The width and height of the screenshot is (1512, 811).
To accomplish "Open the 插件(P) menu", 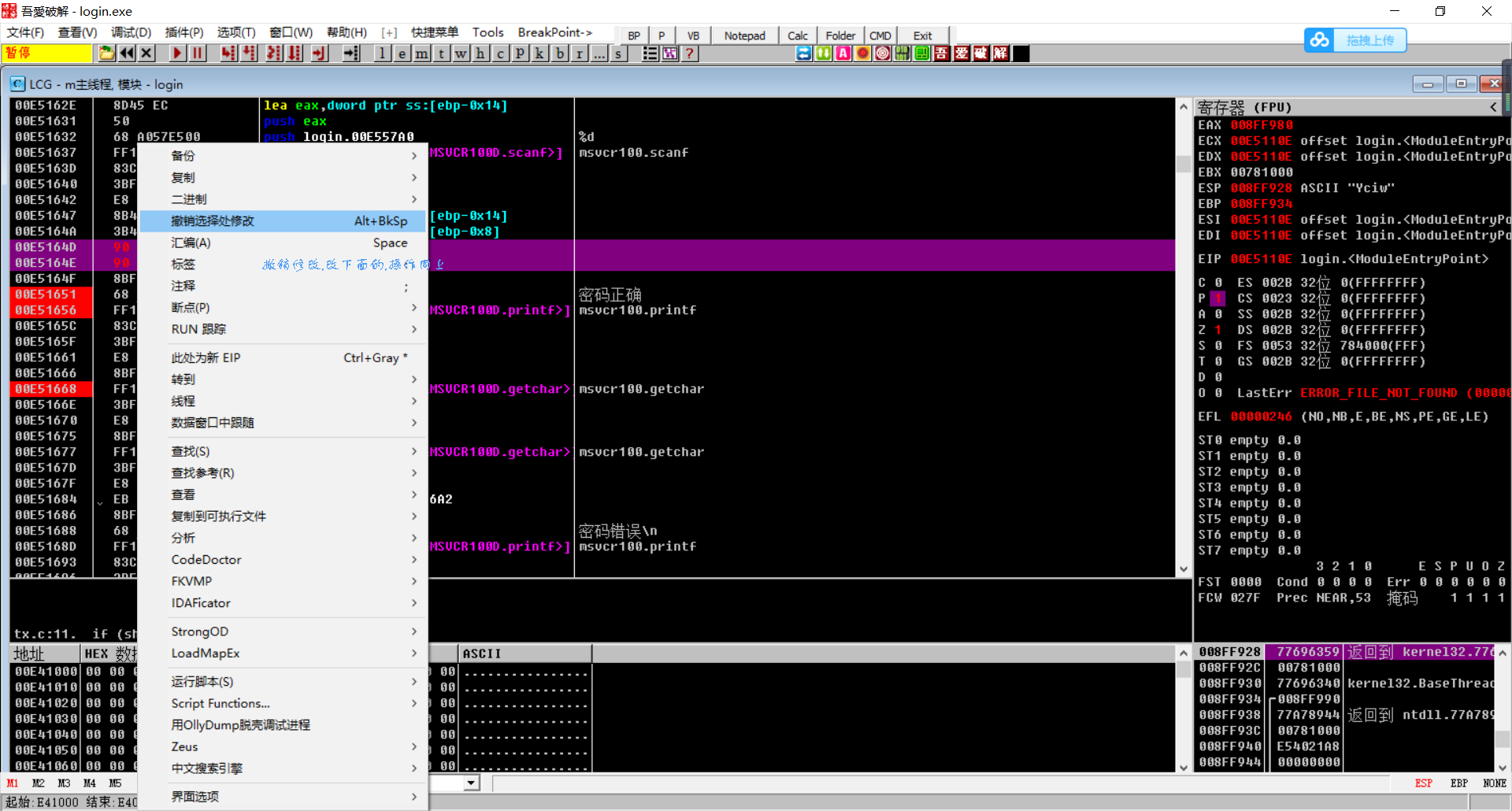I will click(184, 32).
